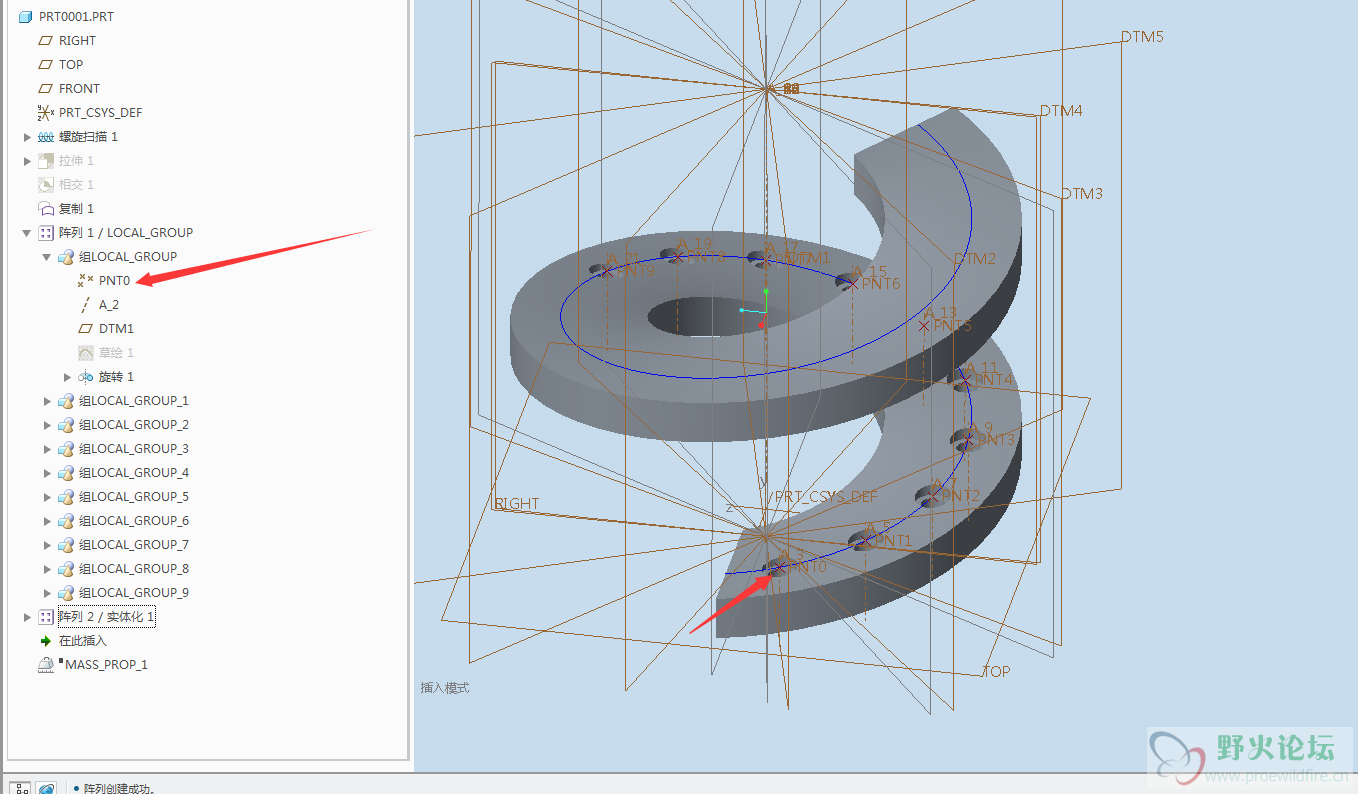Expand the 组LOCAL_GROUP_2 node
This screenshot has width=1358, height=794.
click(47, 425)
